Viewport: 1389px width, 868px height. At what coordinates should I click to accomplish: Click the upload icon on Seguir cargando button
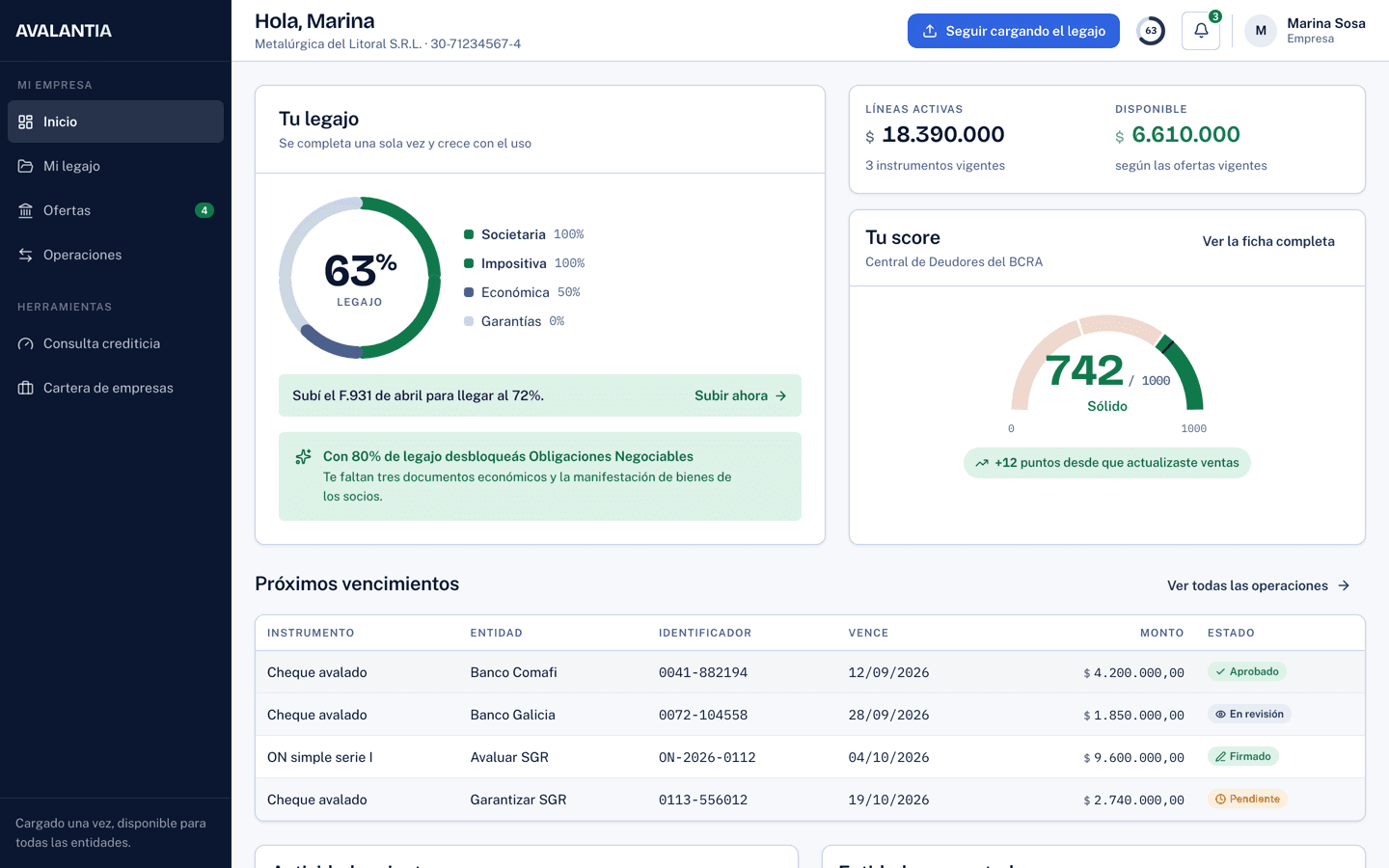[930, 31]
